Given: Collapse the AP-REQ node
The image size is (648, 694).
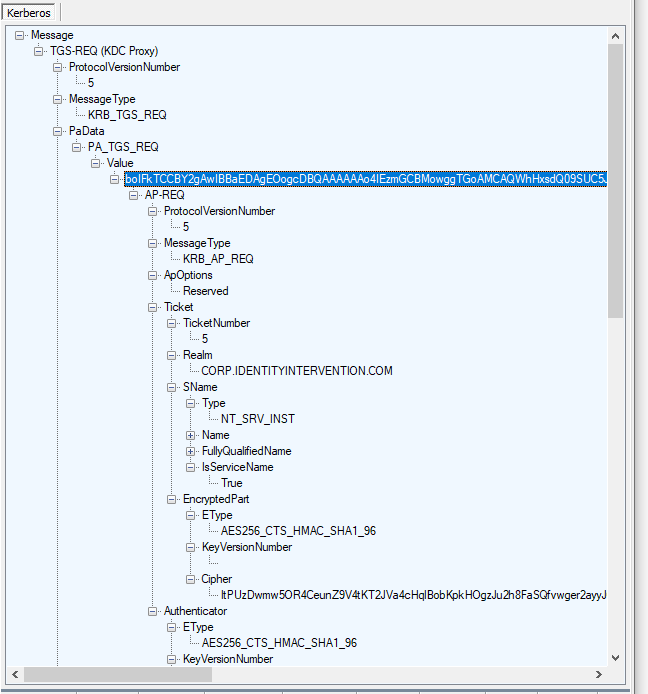Looking at the screenshot, I should coord(134,195).
